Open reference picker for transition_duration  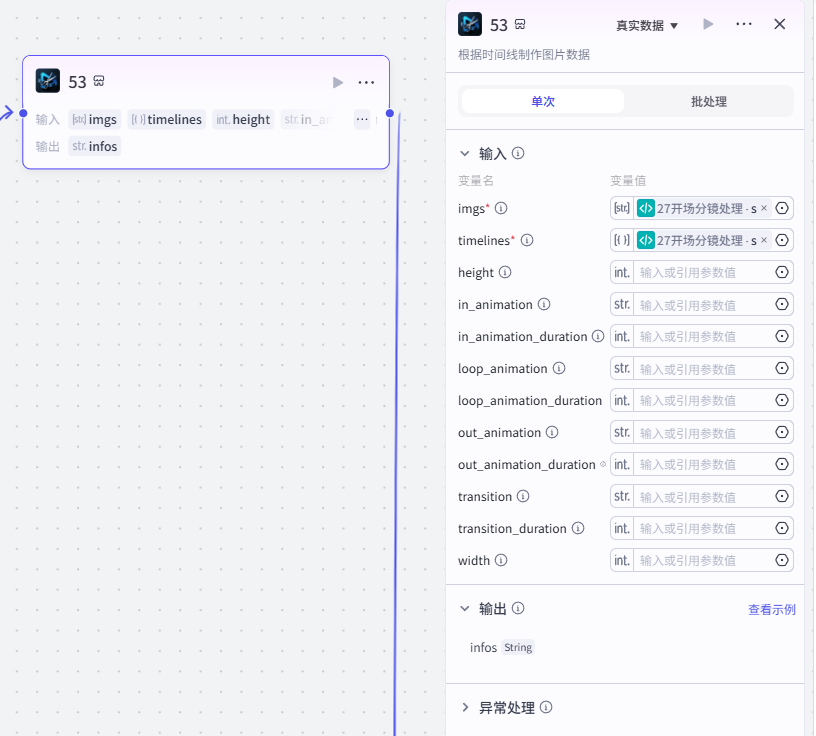pyautogui.click(x=782, y=528)
